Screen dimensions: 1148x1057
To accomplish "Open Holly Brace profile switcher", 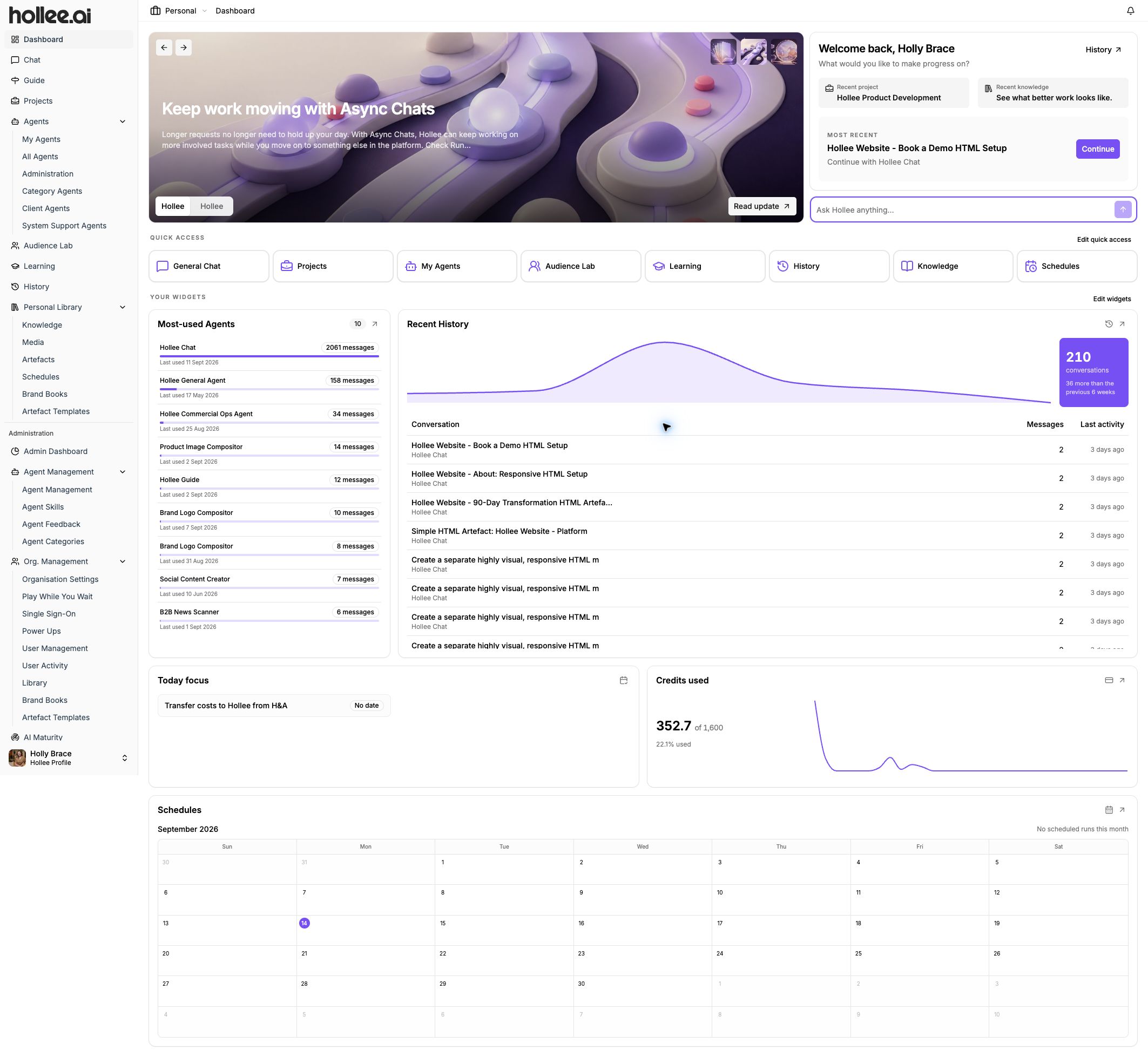I will [x=69, y=758].
